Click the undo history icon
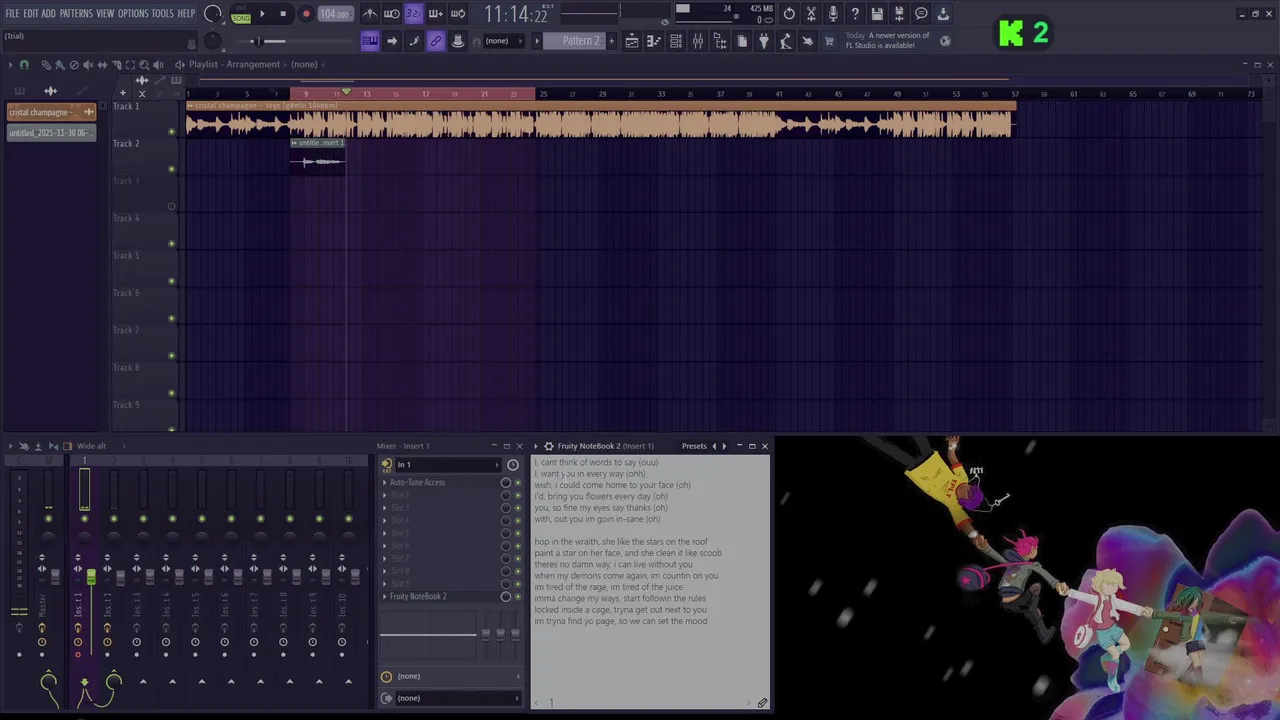1280x720 pixels. pyautogui.click(x=789, y=14)
